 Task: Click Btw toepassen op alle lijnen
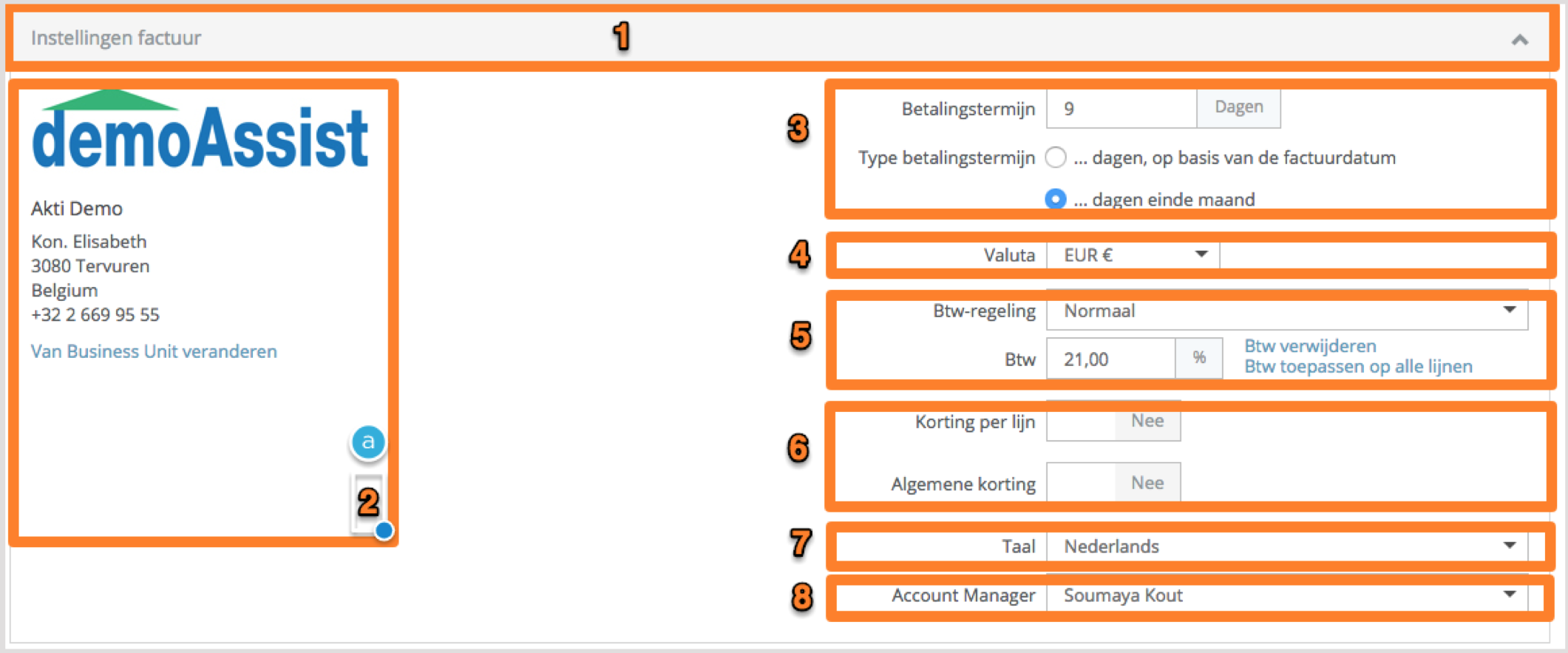click(x=1359, y=367)
